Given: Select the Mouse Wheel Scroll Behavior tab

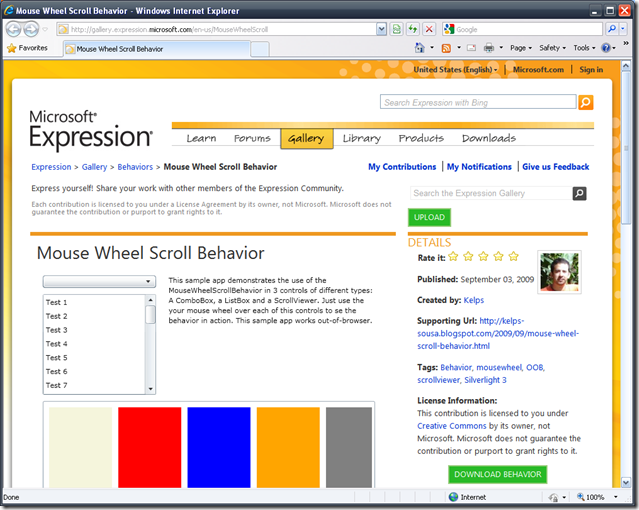Looking at the screenshot, I should coord(157,49).
